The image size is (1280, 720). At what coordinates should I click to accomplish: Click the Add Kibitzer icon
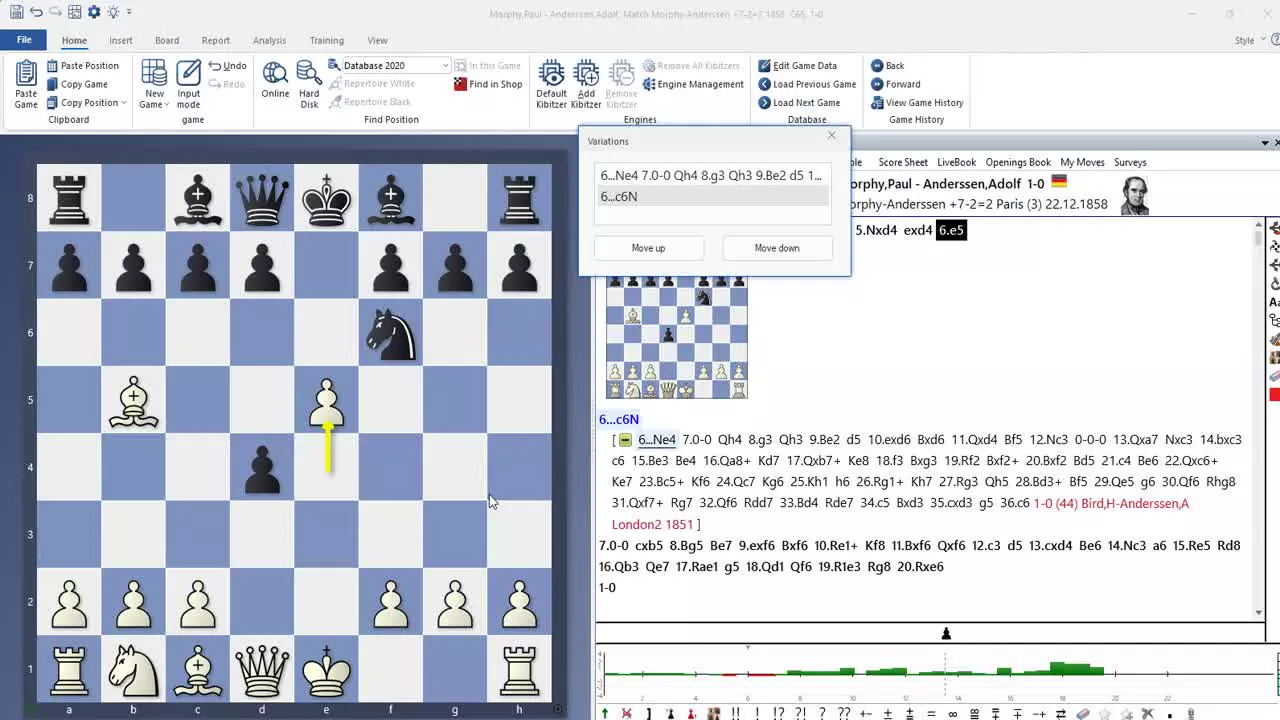click(586, 84)
